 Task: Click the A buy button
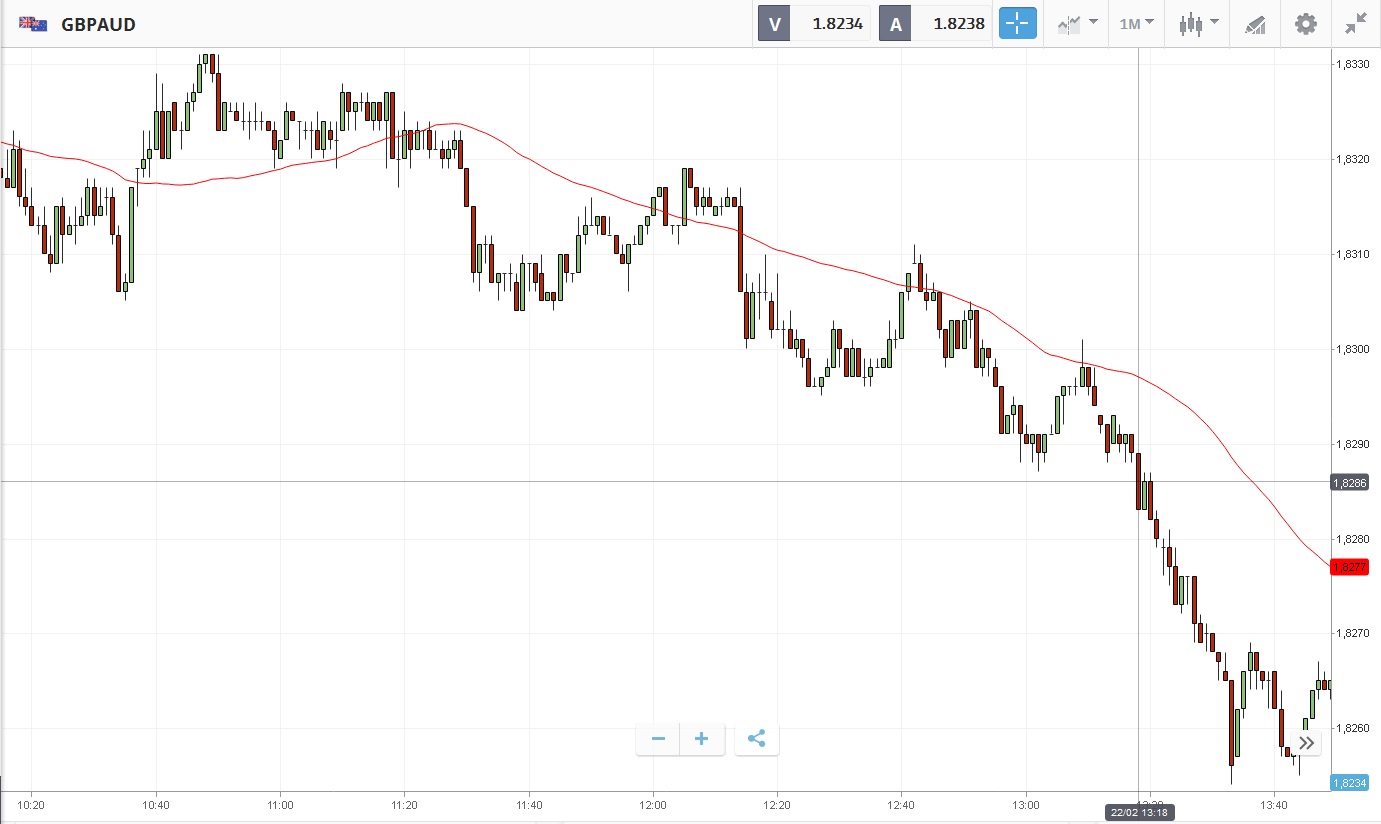(x=895, y=24)
